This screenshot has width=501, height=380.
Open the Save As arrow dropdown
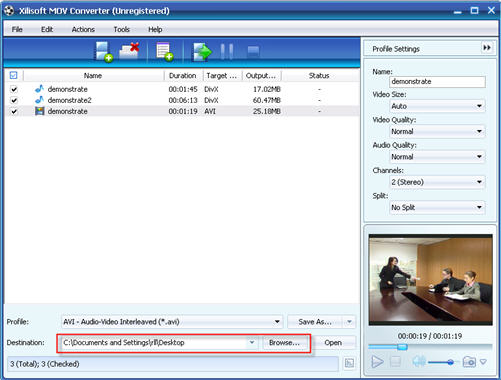(x=349, y=322)
